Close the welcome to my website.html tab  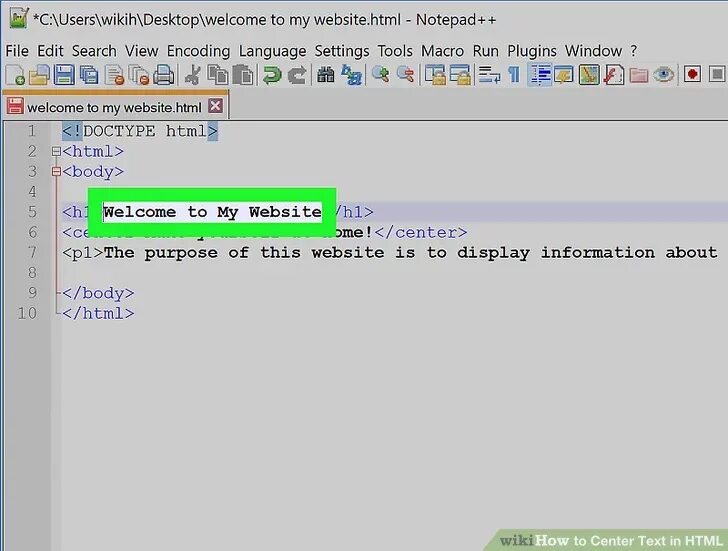(x=215, y=106)
